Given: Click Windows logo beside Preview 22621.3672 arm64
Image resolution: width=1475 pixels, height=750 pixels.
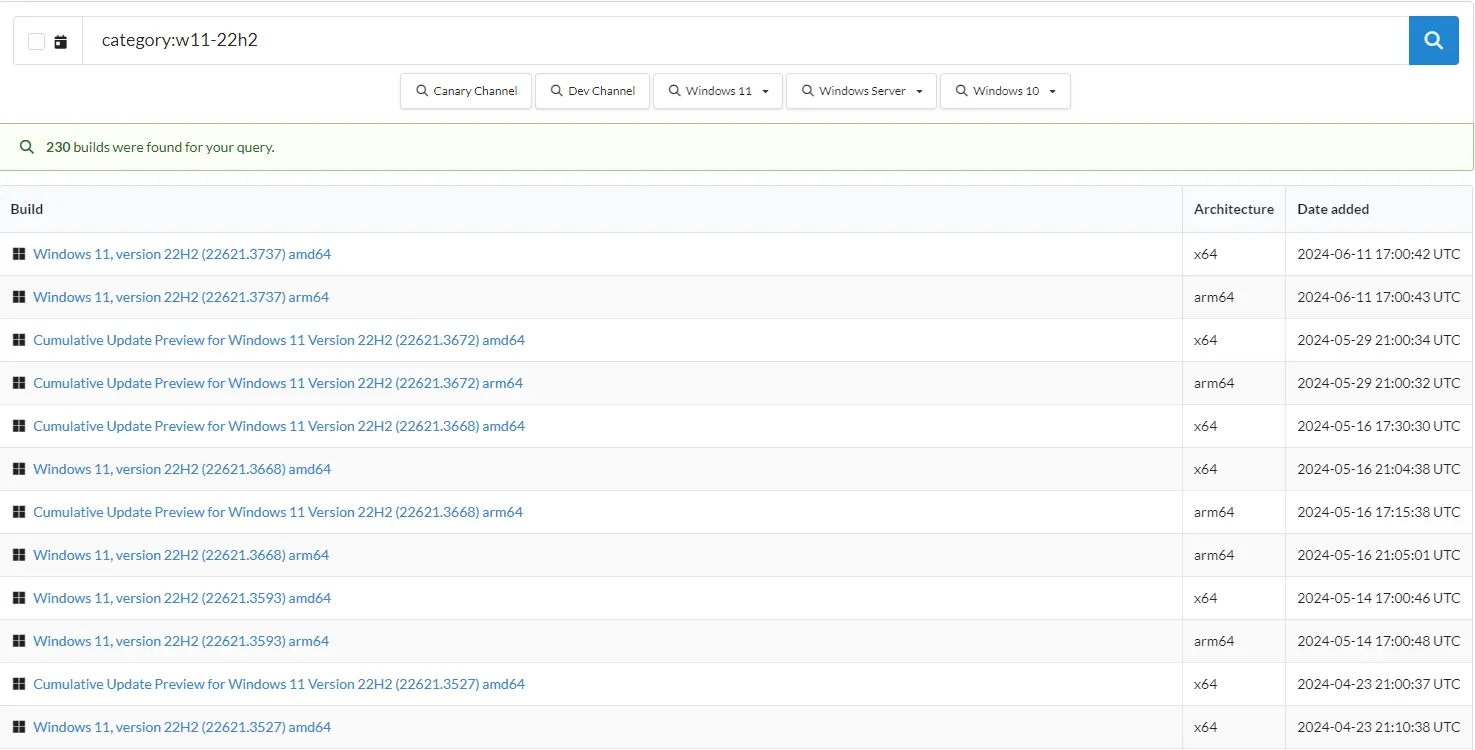Looking at the screenshot, I should (x=18, y=383).
